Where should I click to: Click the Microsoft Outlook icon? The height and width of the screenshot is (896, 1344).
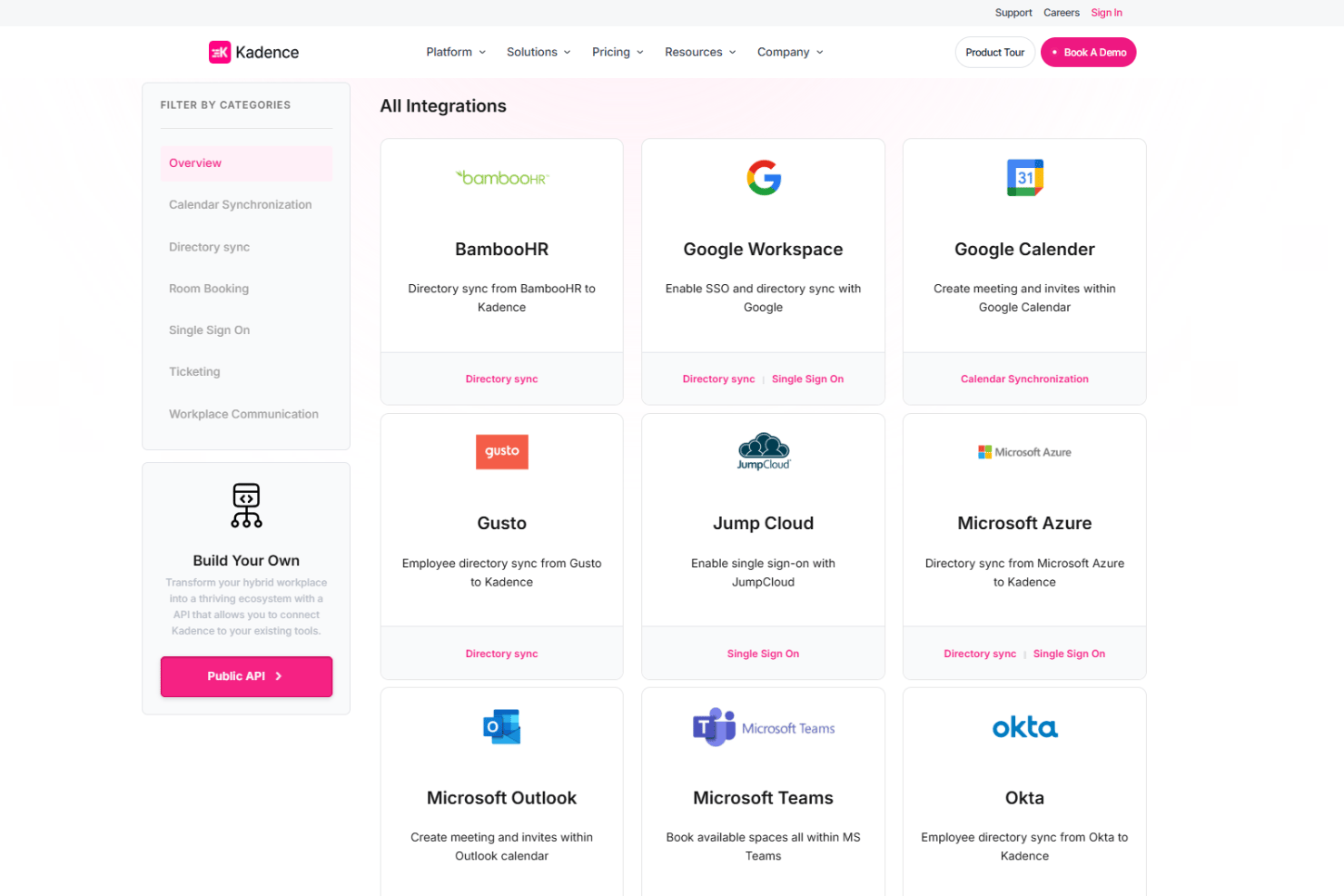502,726
